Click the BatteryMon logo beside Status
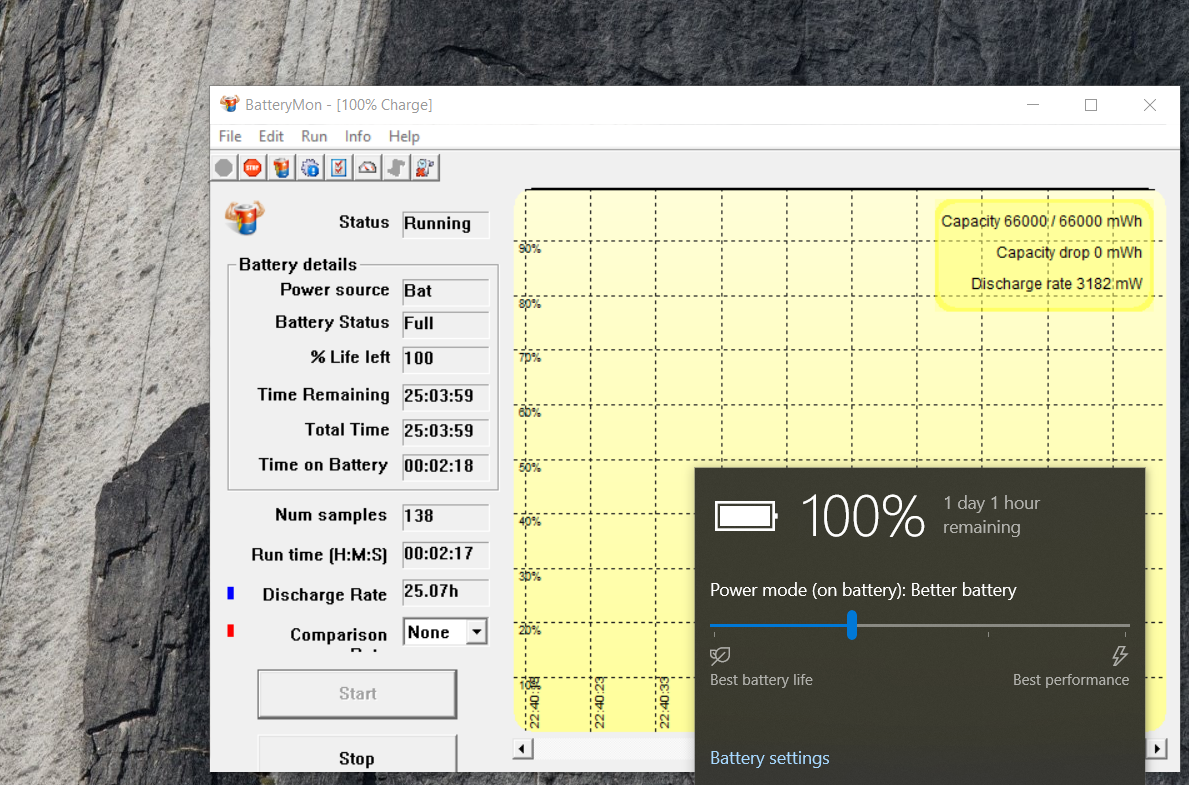Viewport: 1189px width, 785px height. pos(244,218)
